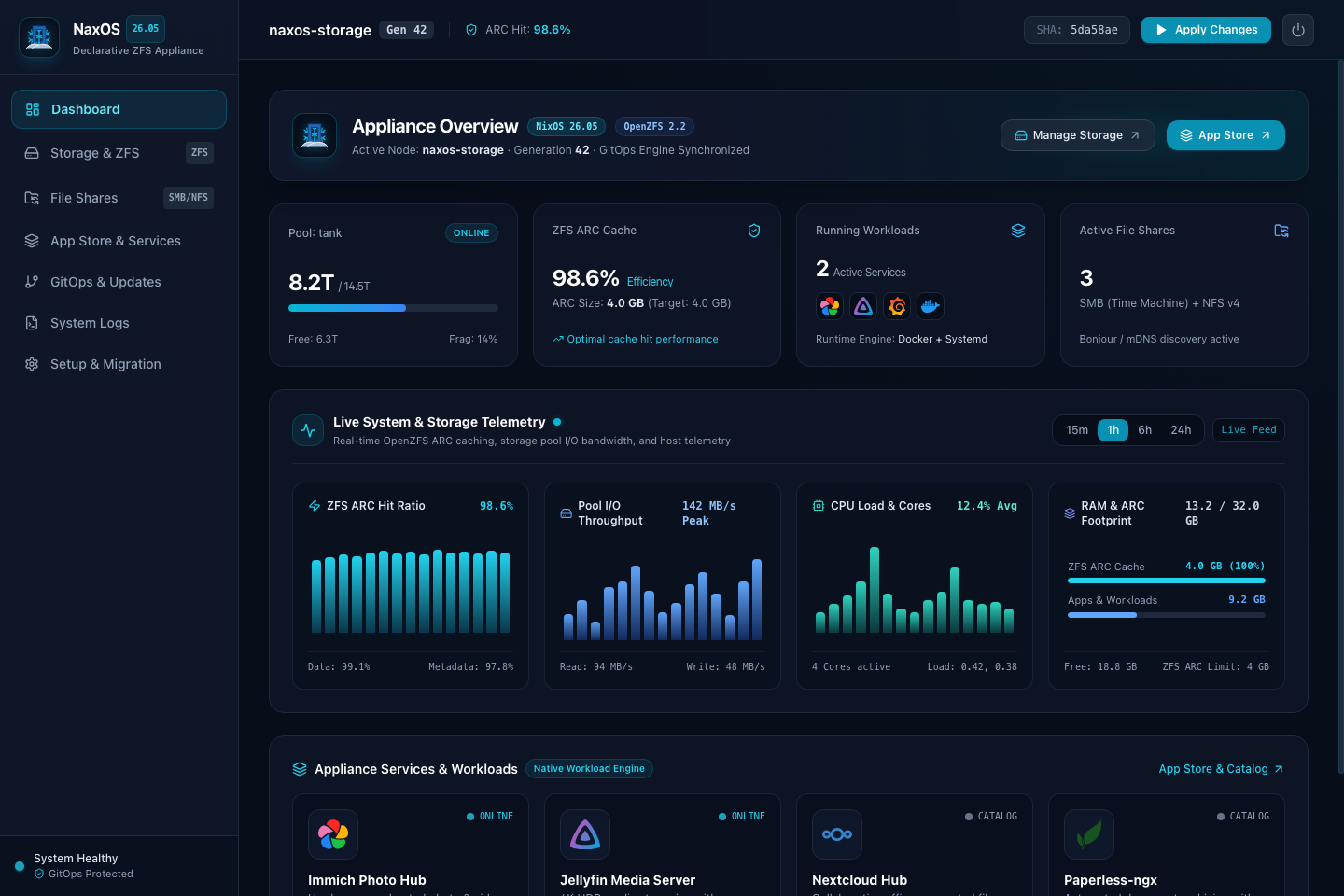Click the ARC Hit shield icon in header

[x=471, y=30]
